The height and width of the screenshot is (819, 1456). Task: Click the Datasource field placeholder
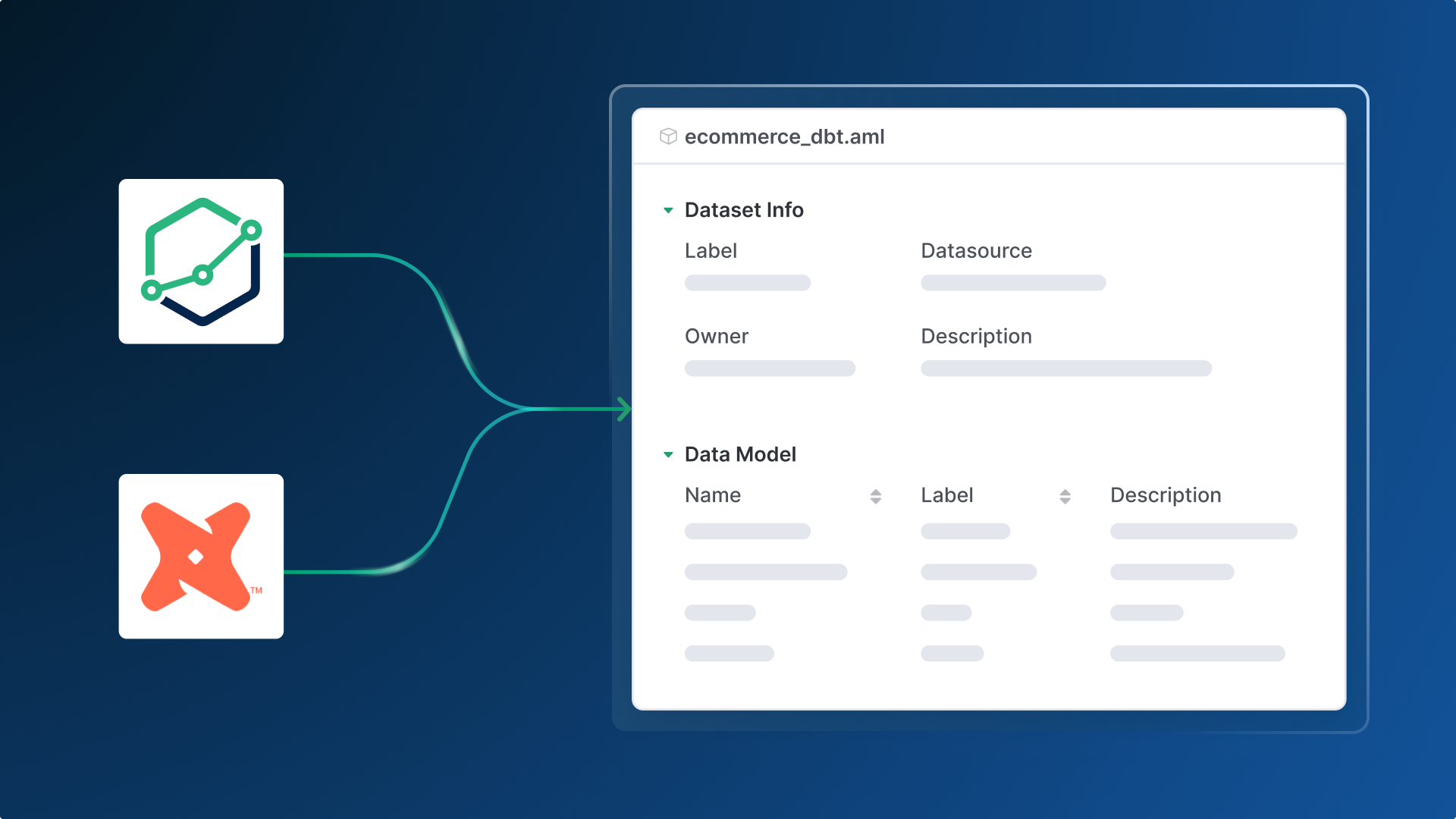(x=1013, y=283)
